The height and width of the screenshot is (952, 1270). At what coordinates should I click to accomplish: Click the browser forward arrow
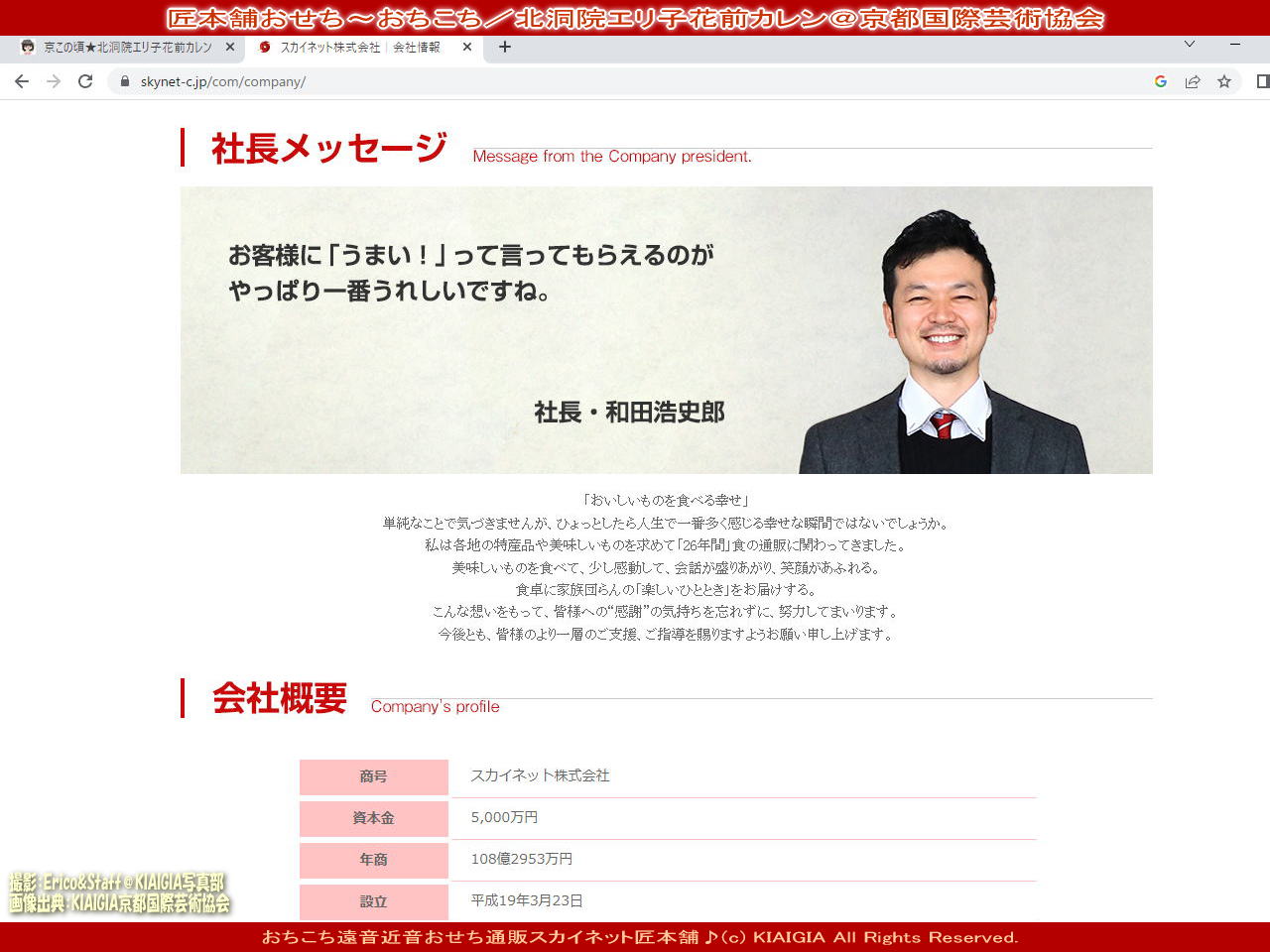pos(54,81)
